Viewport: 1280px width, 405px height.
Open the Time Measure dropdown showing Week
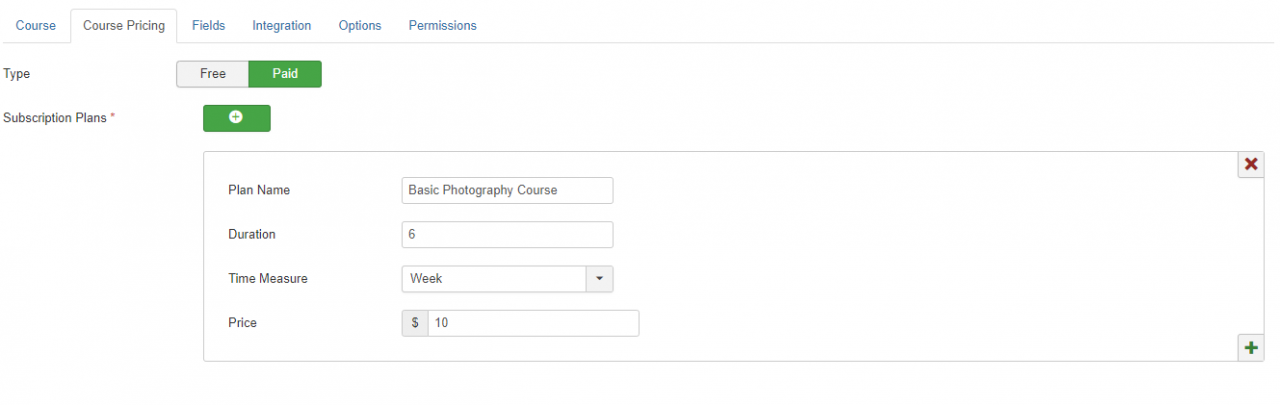tap(507, 279)
